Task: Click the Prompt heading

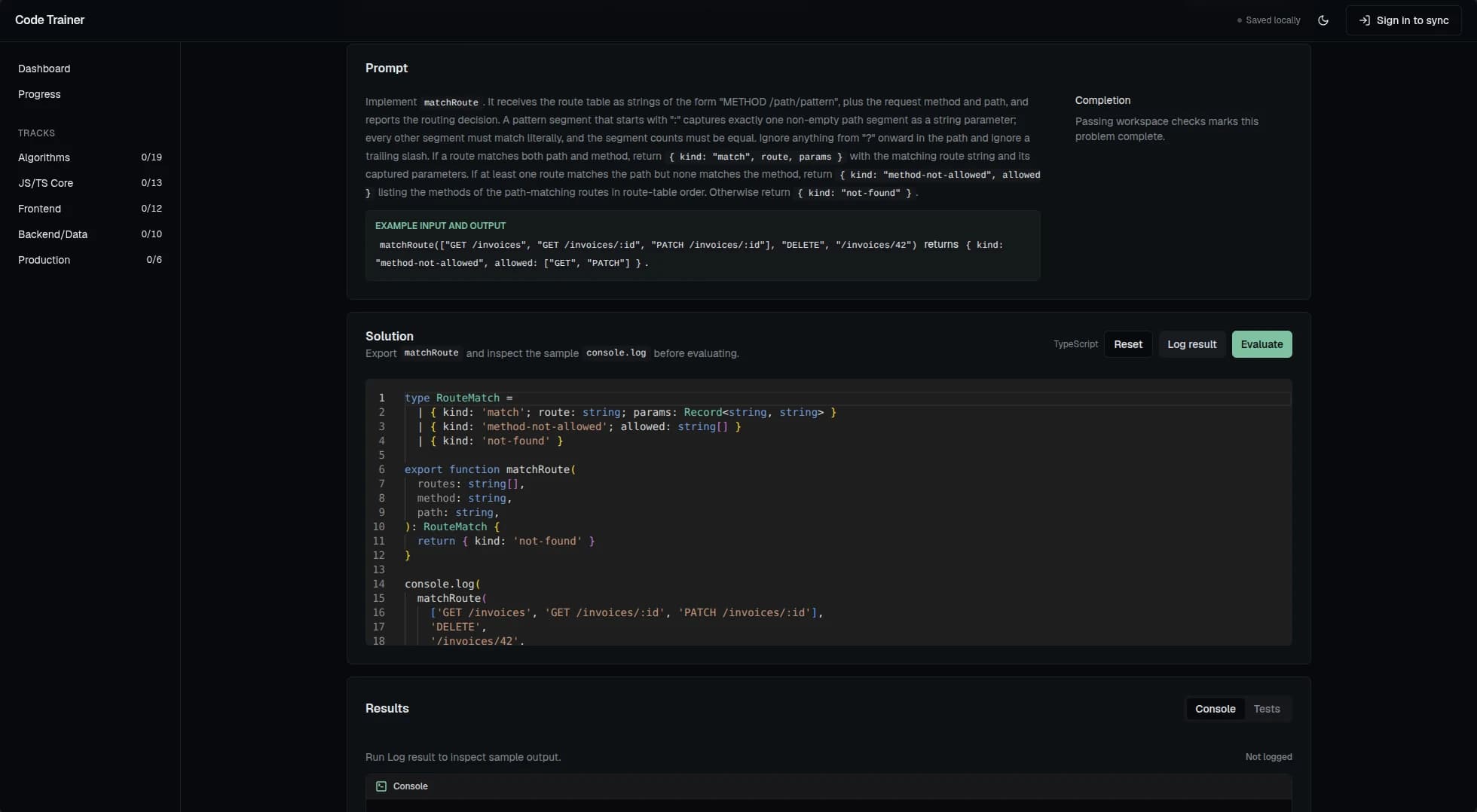Action: pyautogui.click(x=387, y=68)
